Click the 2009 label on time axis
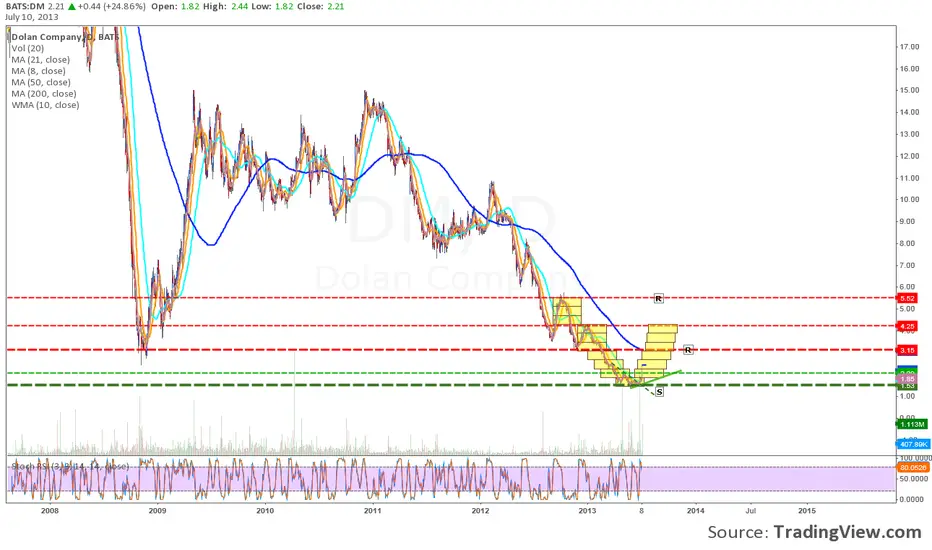The image size is (932, 550). coord(157,510)
